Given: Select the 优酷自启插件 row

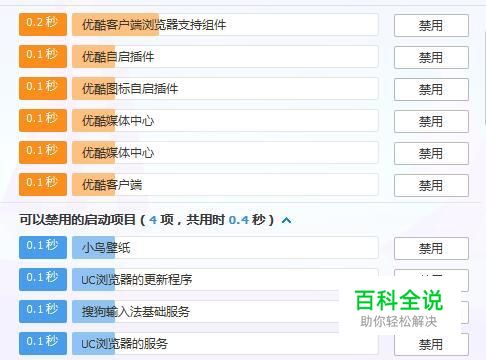Looking at the screenshot, I should pyautogui.click(x=225, y=57).
